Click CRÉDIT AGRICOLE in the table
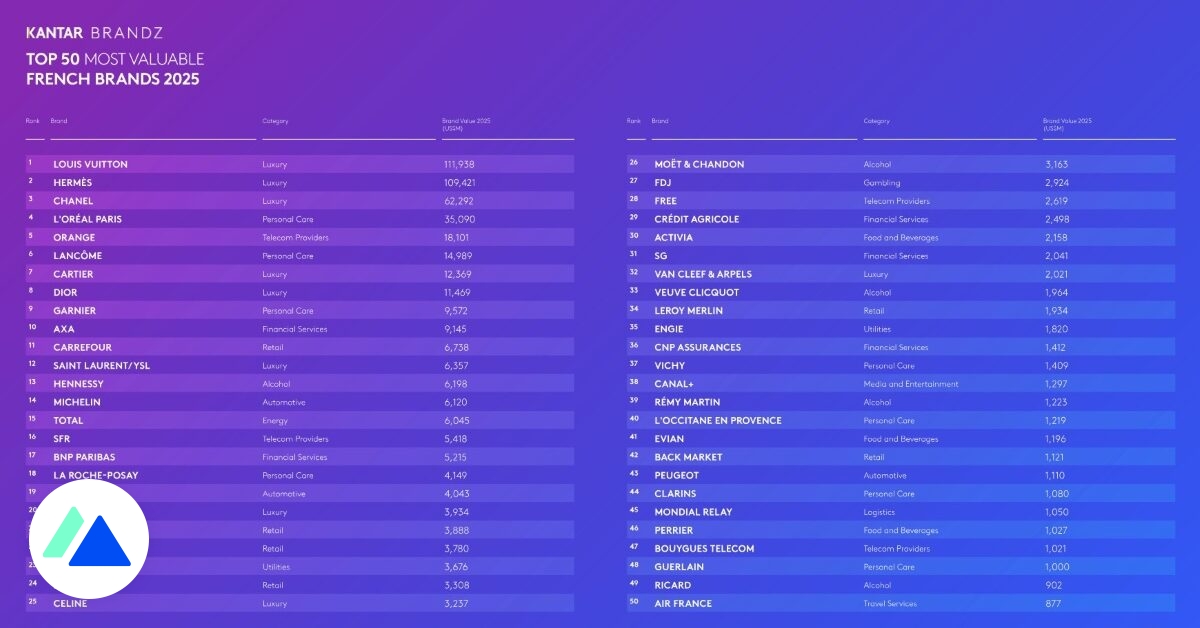 (x=697, y=219)
